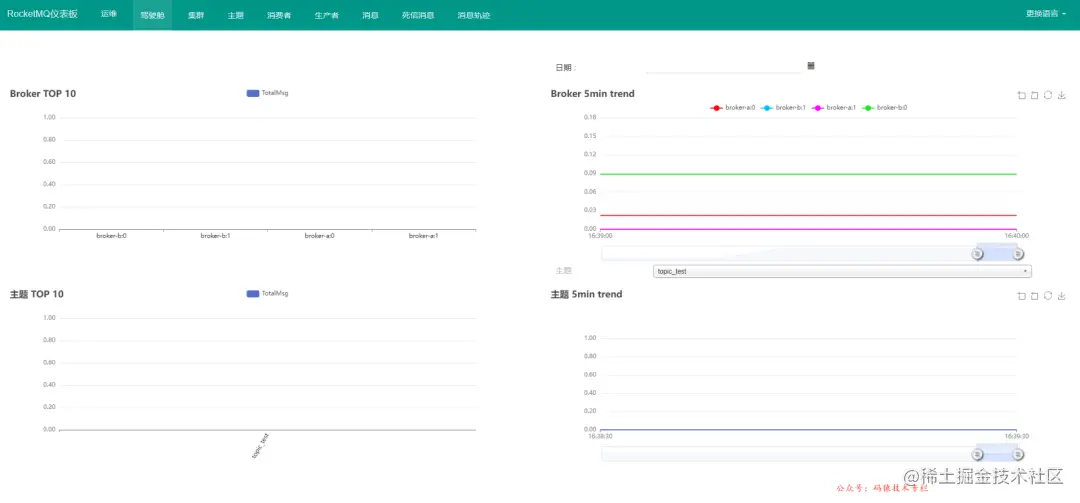This screenshot has height=503, width=1080.
Task: Download 主题 5min trend as image
Action: point(1061,296)
